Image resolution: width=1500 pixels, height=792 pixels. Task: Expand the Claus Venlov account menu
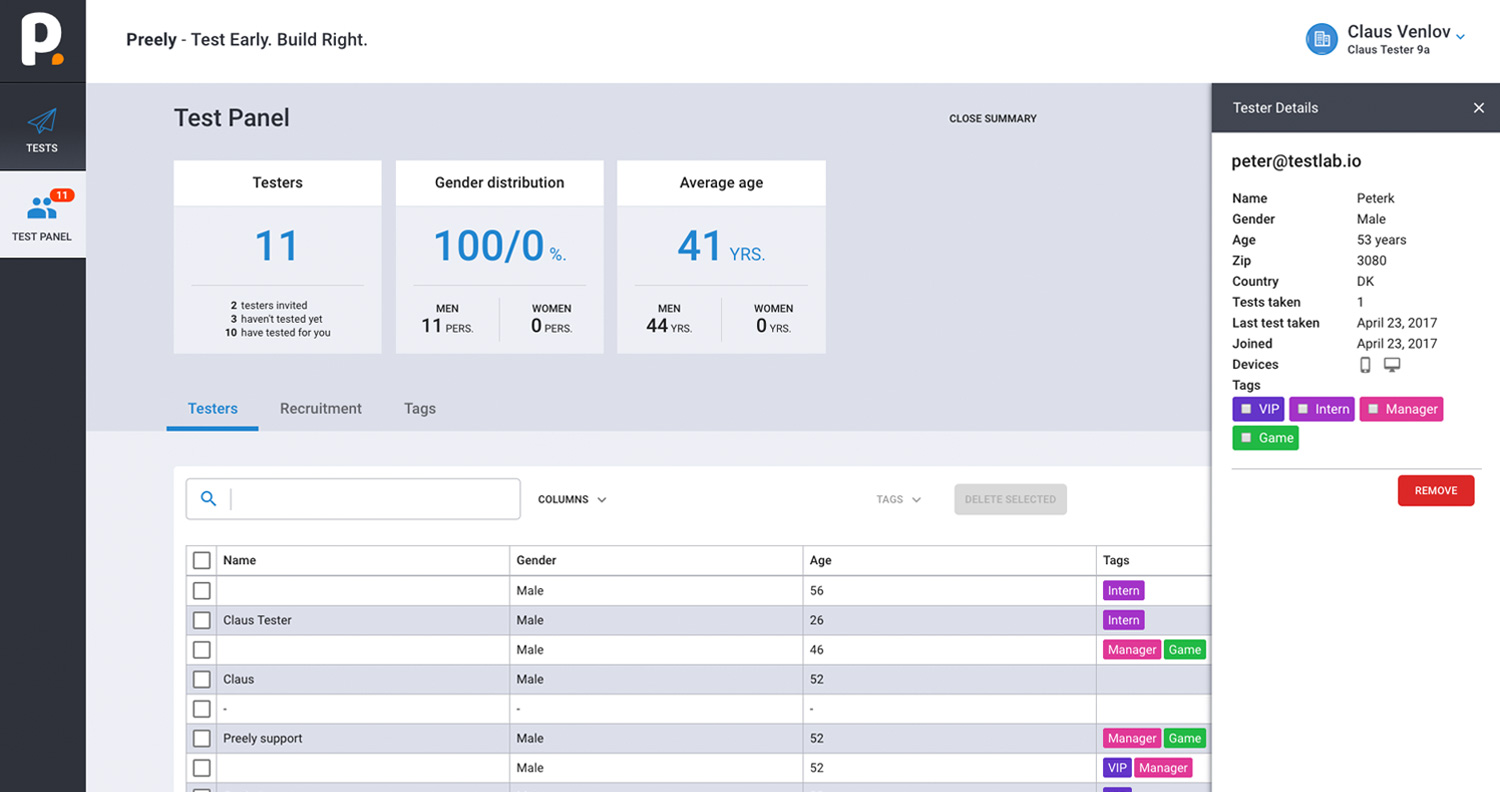[1460, 37]
